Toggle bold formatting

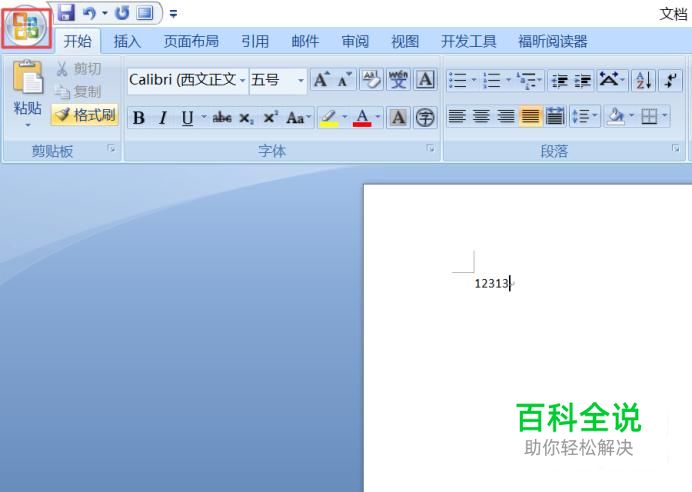[139, 118]
